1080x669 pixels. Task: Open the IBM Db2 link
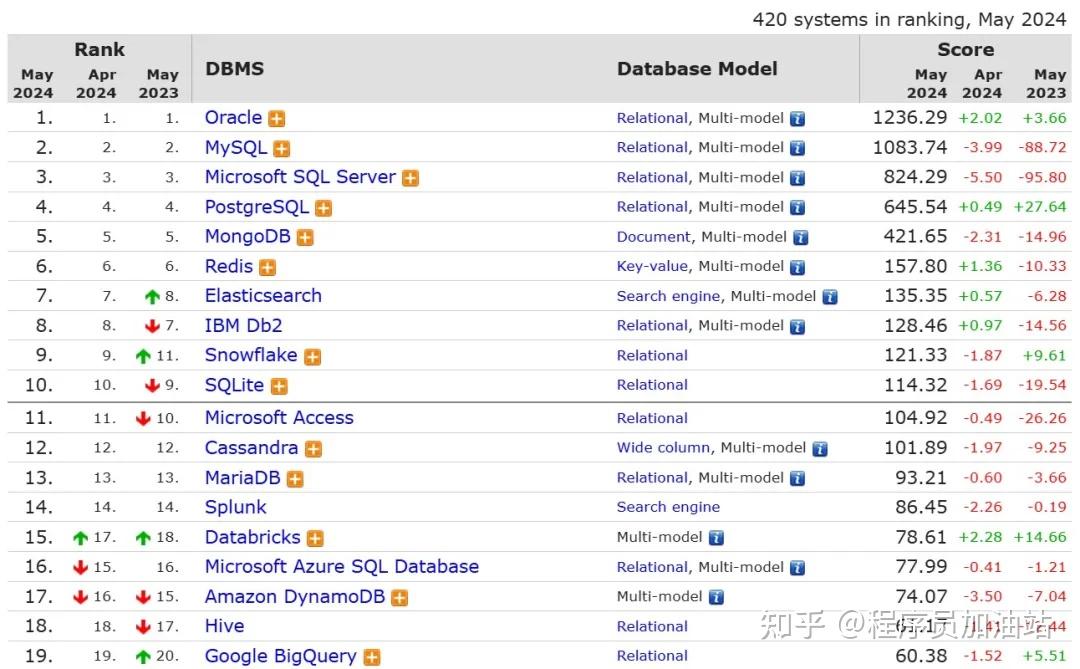pyautogui.click(x=243, y=325)
